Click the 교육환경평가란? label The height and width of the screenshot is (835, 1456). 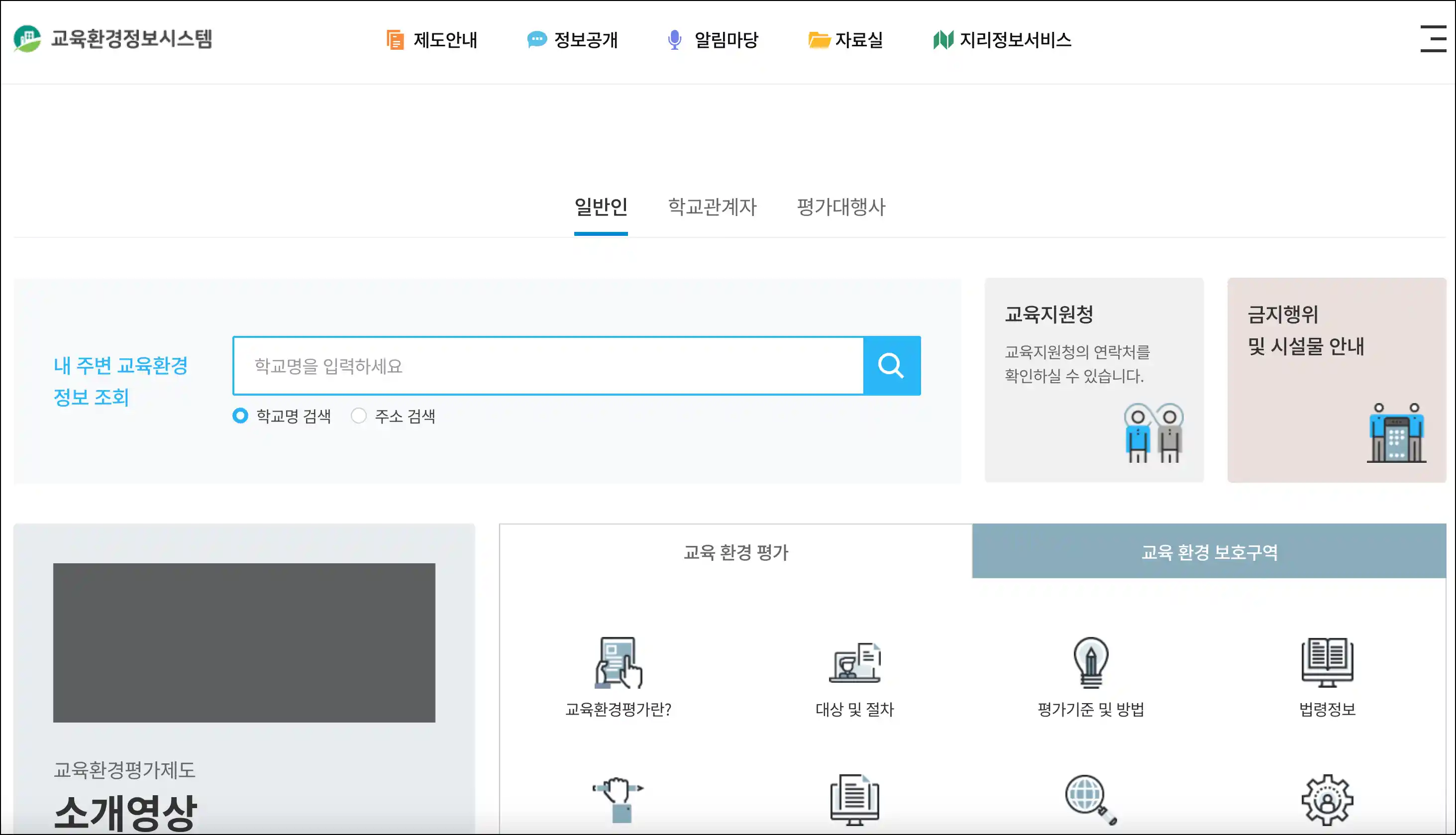coord(618,710)
